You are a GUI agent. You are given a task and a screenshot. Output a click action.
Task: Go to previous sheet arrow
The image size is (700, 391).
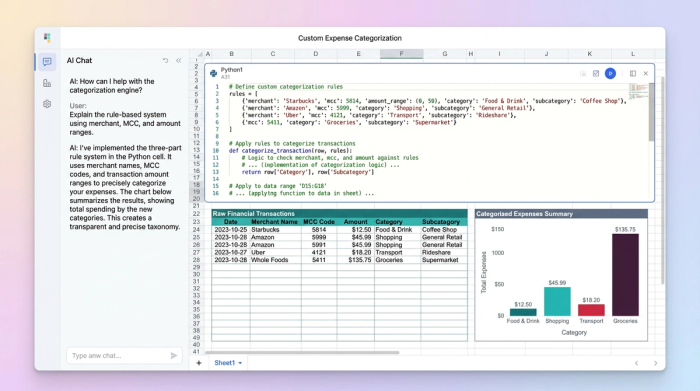637,363
